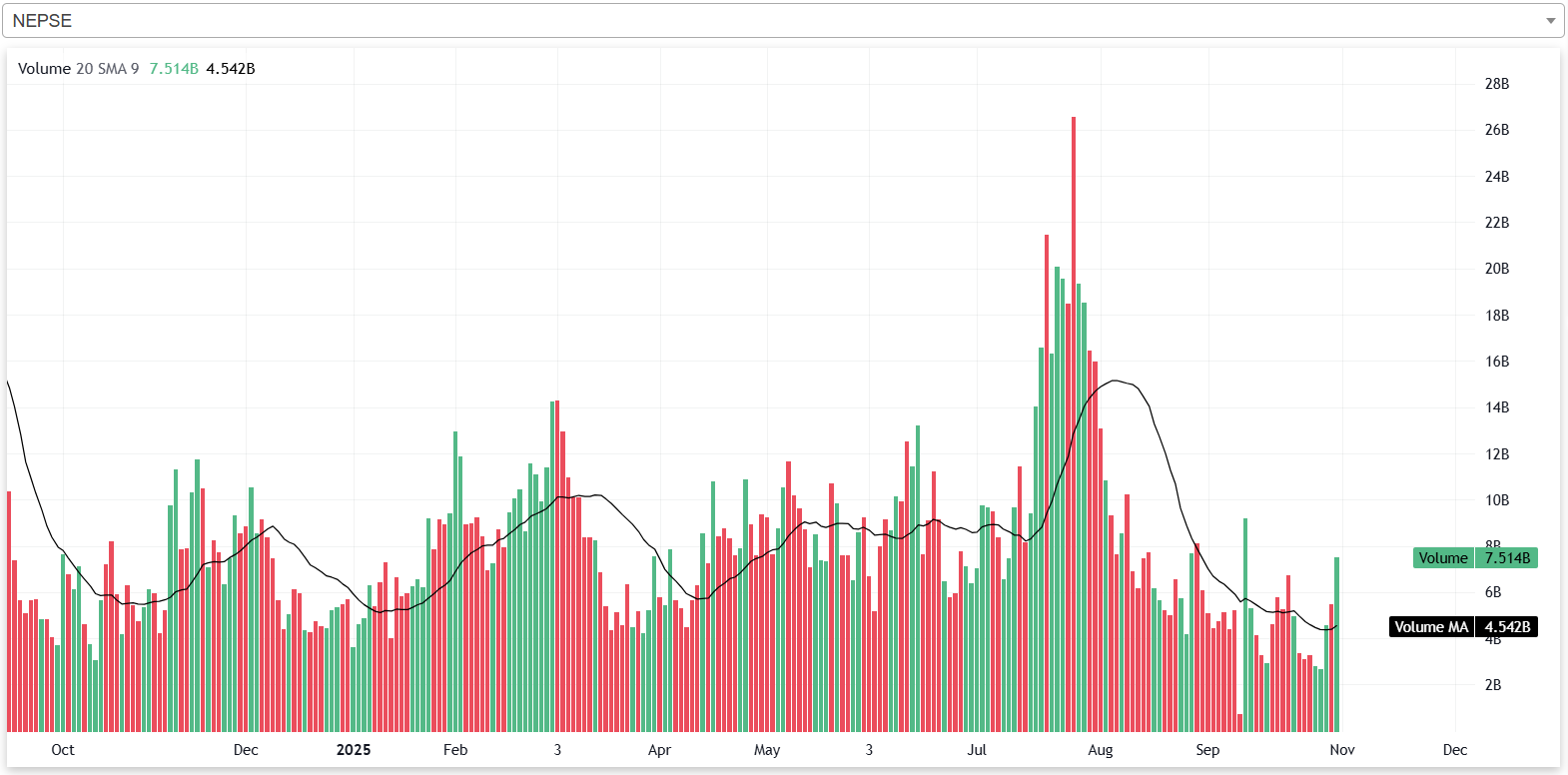Screen dimensions: 1568x775
Task: Click the 28B label on volume axis
Action: (1496, 84)
